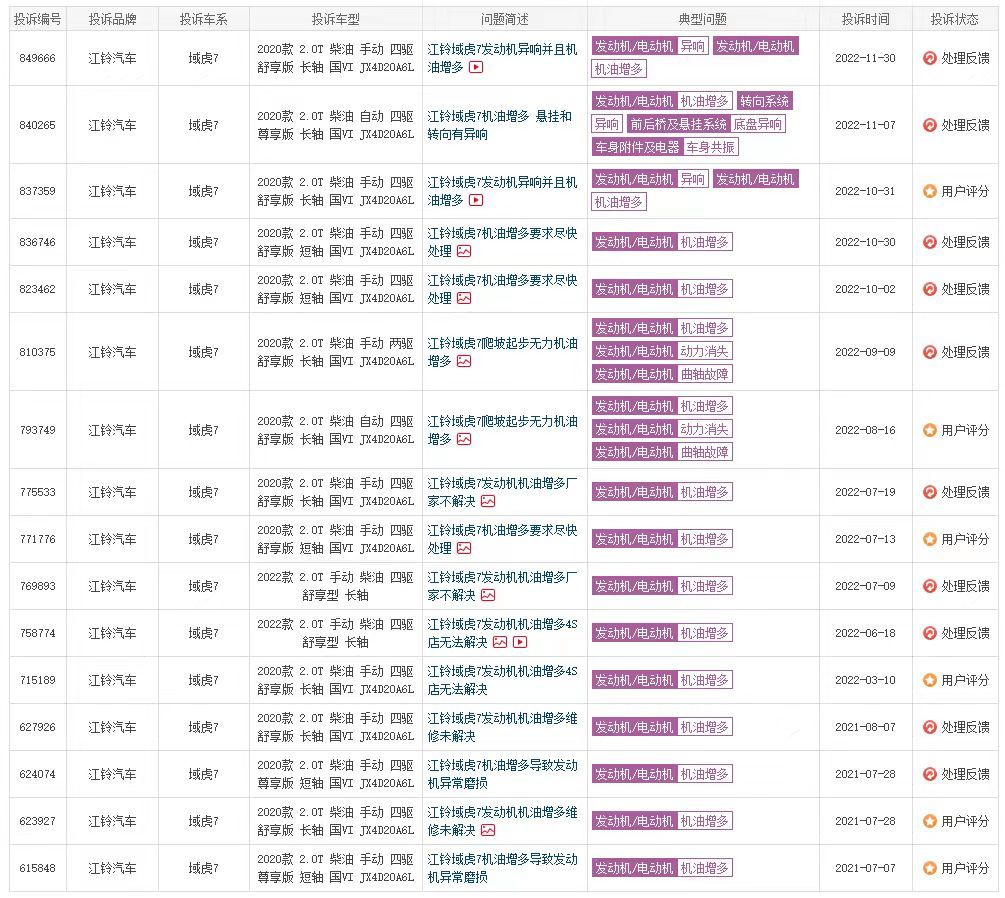Click the 典型问题 column header

(x=702, y=19)
